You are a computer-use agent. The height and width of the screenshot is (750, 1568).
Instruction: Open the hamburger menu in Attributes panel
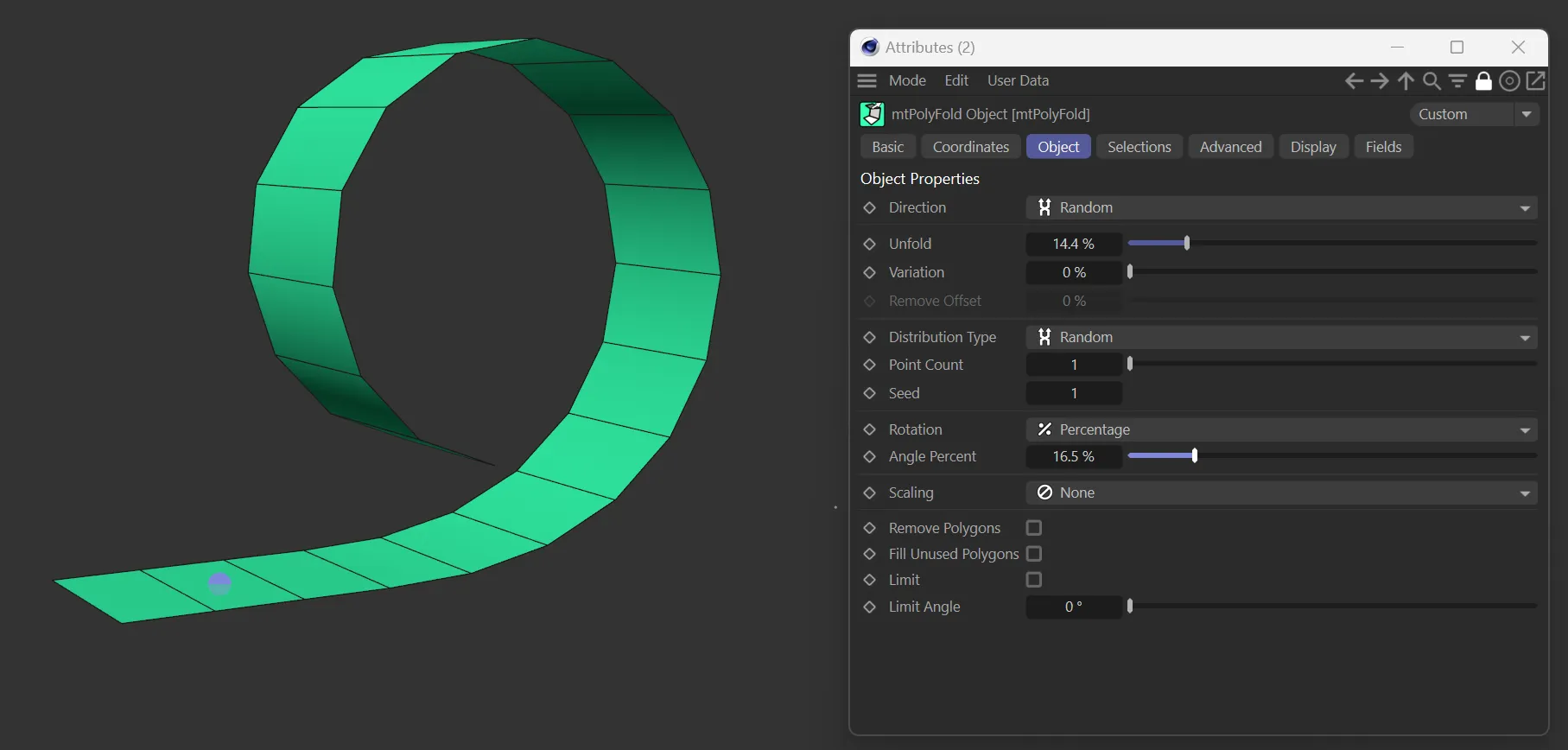867,81
